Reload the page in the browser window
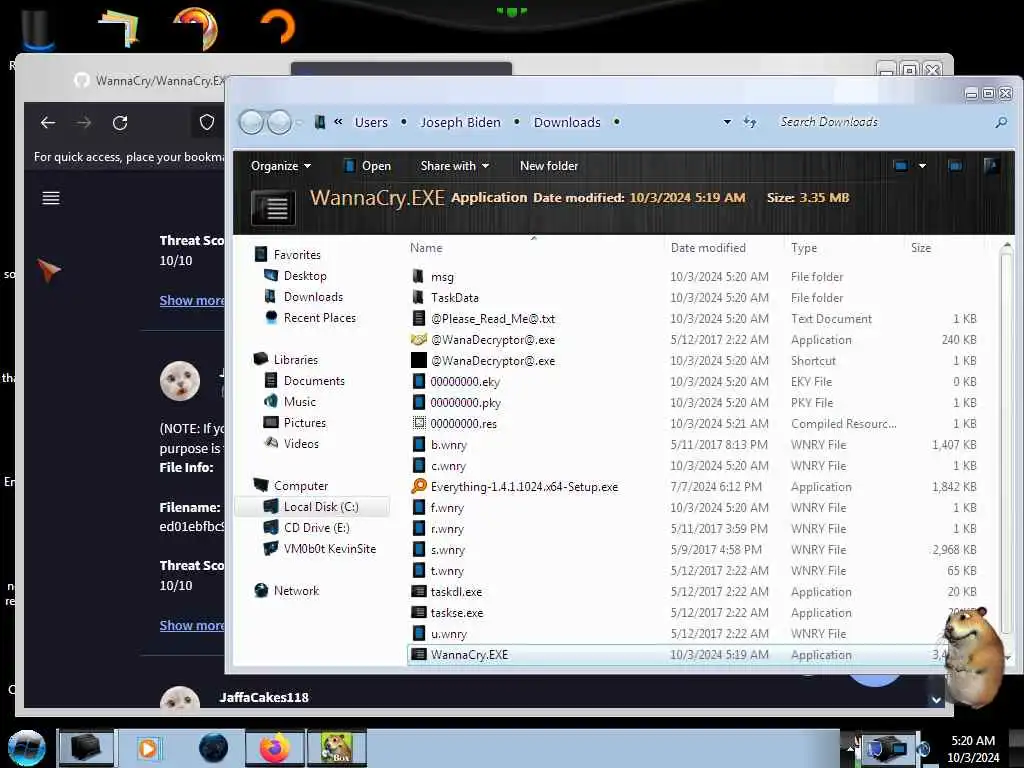Image resolution: width=1024 pixels, height=768 pixels. 120,123
